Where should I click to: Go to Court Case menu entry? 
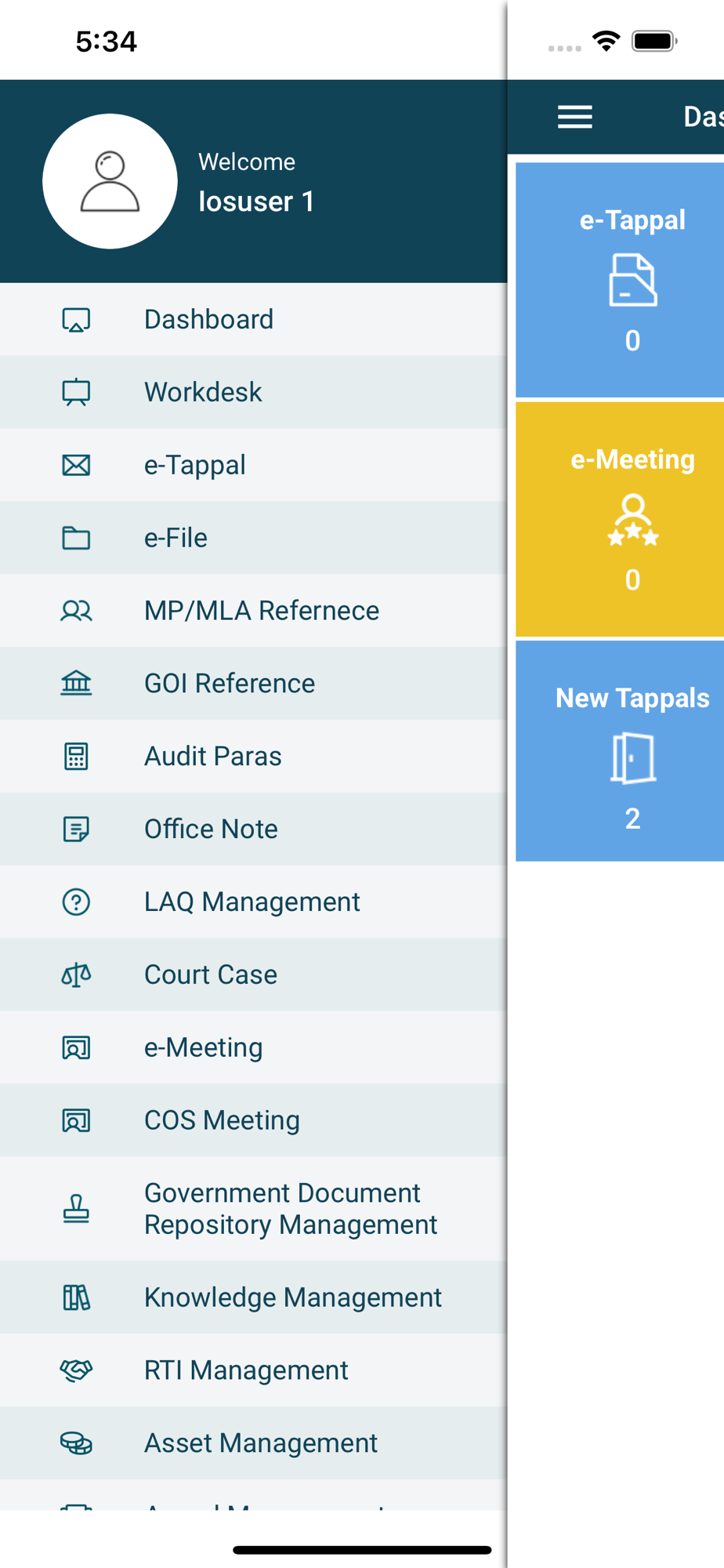click(x=253, y=975)
